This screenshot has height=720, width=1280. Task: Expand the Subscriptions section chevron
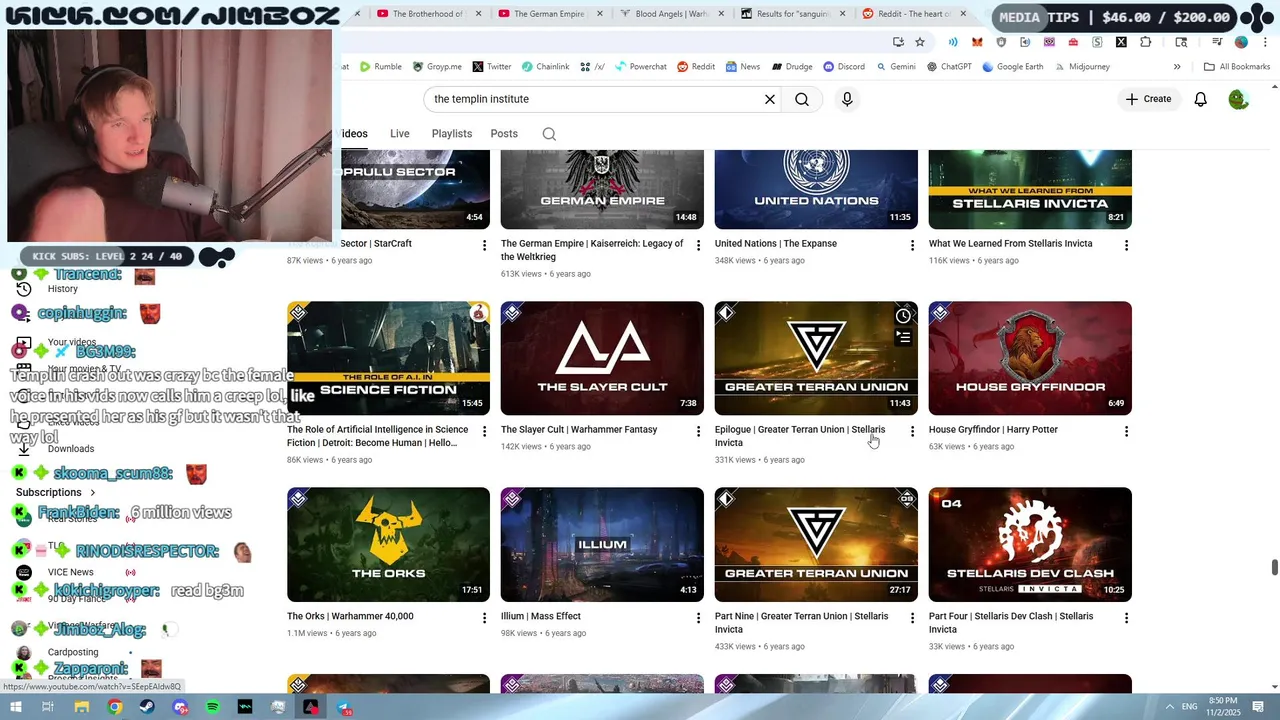pyautogui.click(x=93, y=493)
